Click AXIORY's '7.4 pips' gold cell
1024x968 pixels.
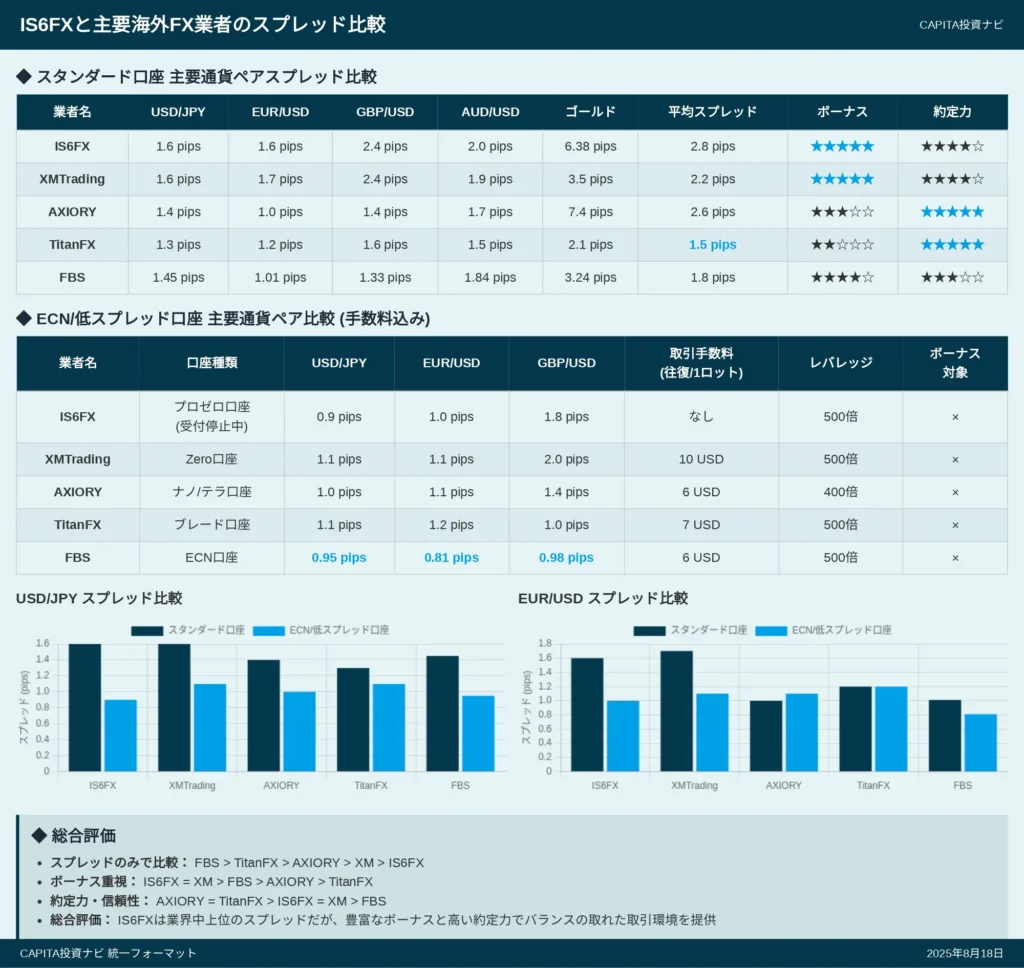pyautogui.click(x=590, y=212)
